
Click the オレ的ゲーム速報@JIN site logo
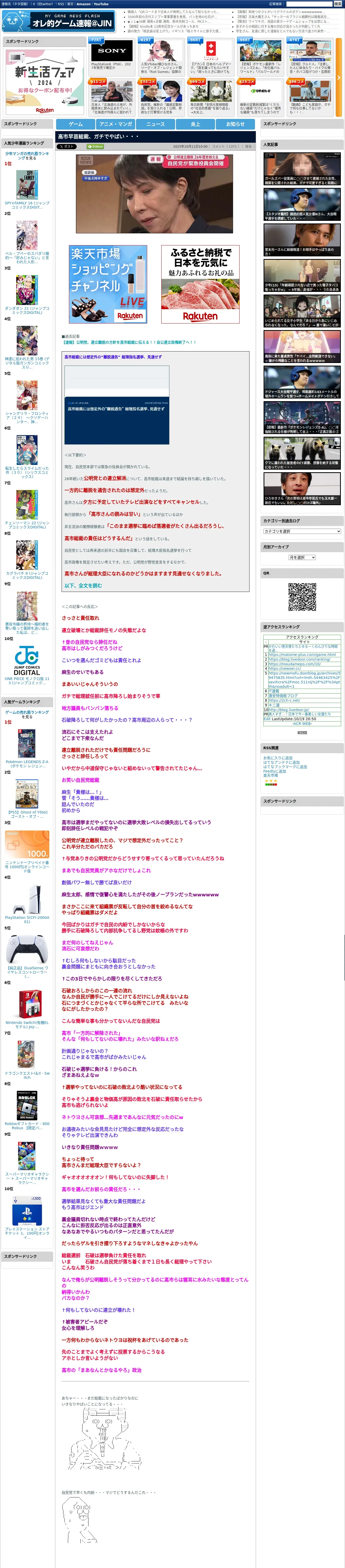click(58, 21)
